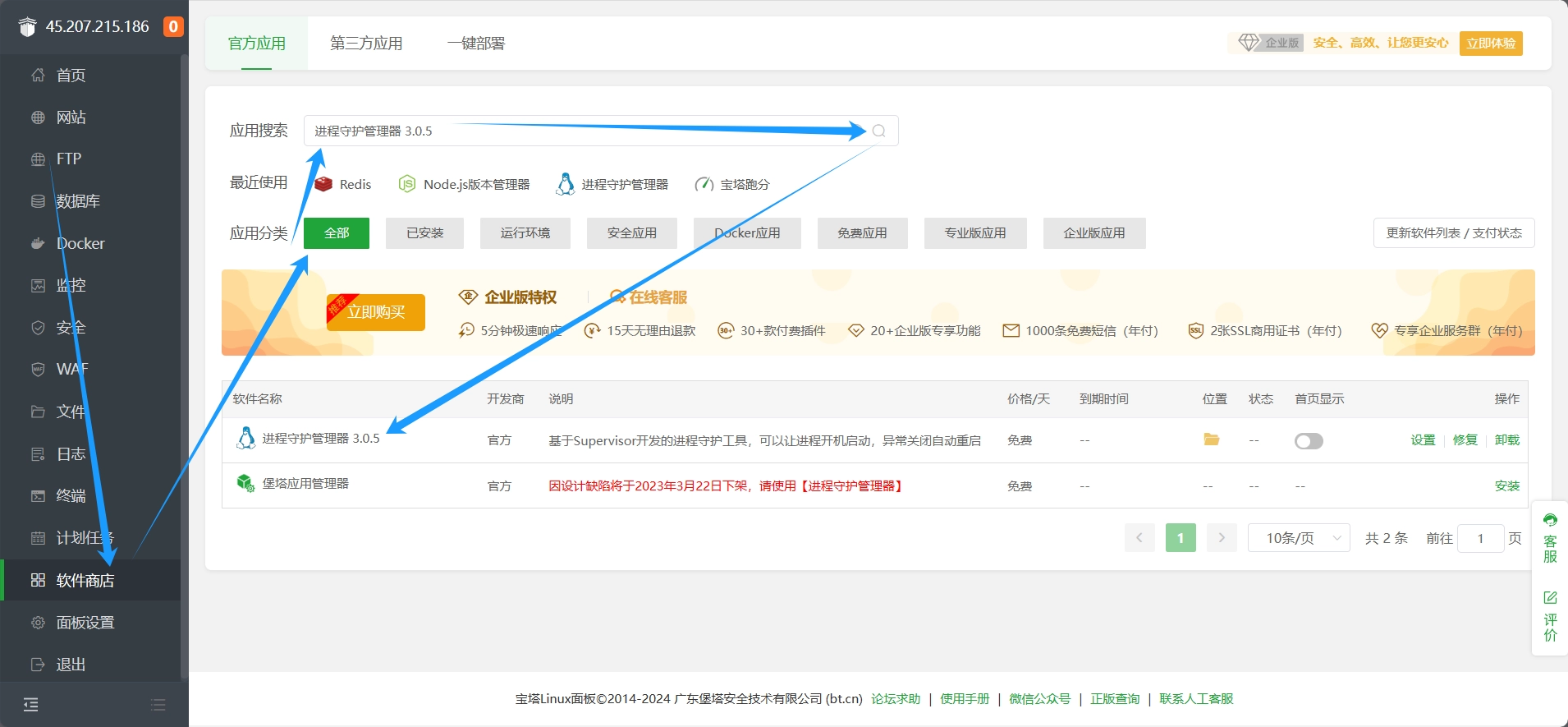
Task: Open the folder icon in the 位置 column
Action: 1211,439
